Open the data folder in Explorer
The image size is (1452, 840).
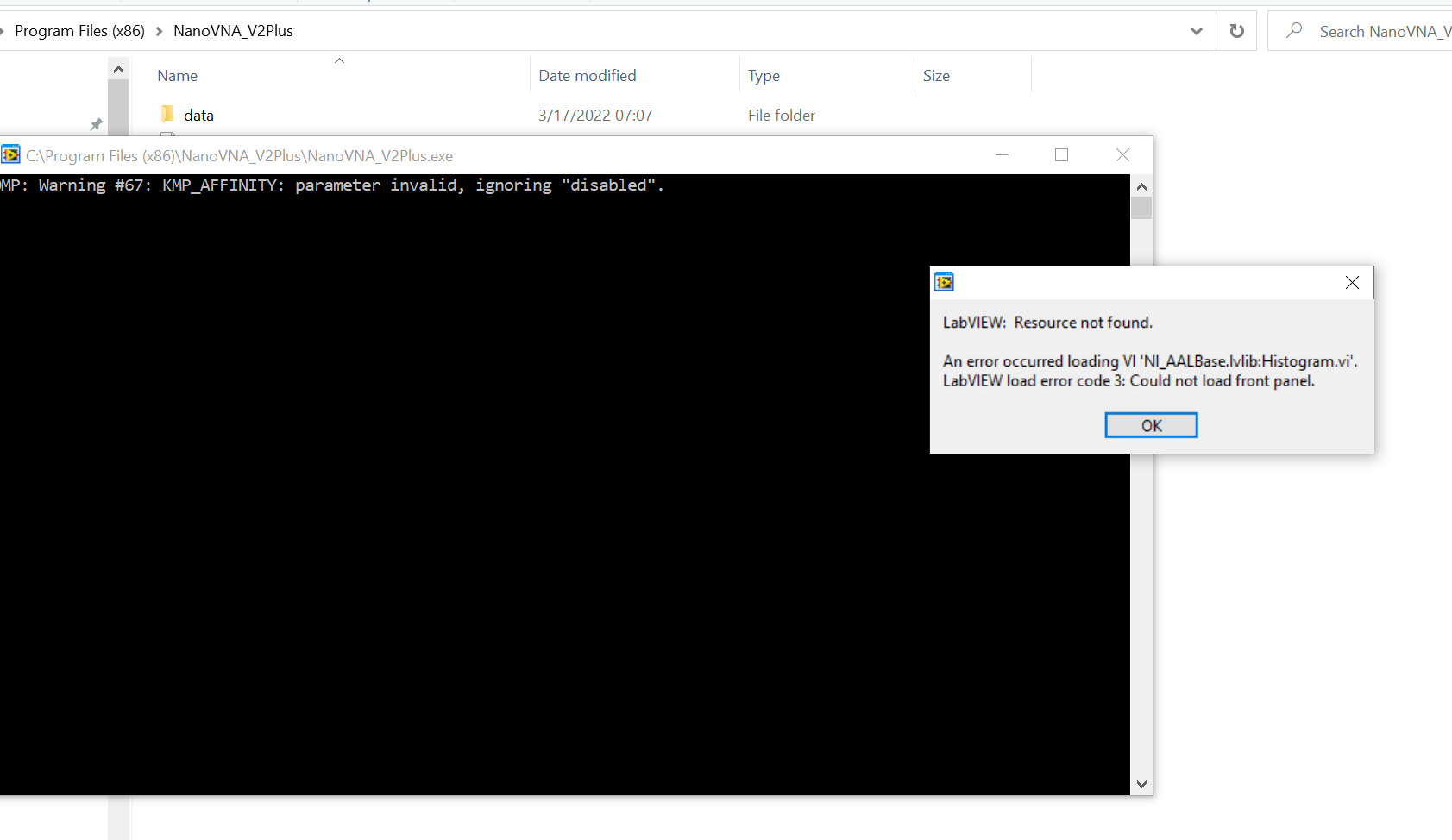click(198, 116)
